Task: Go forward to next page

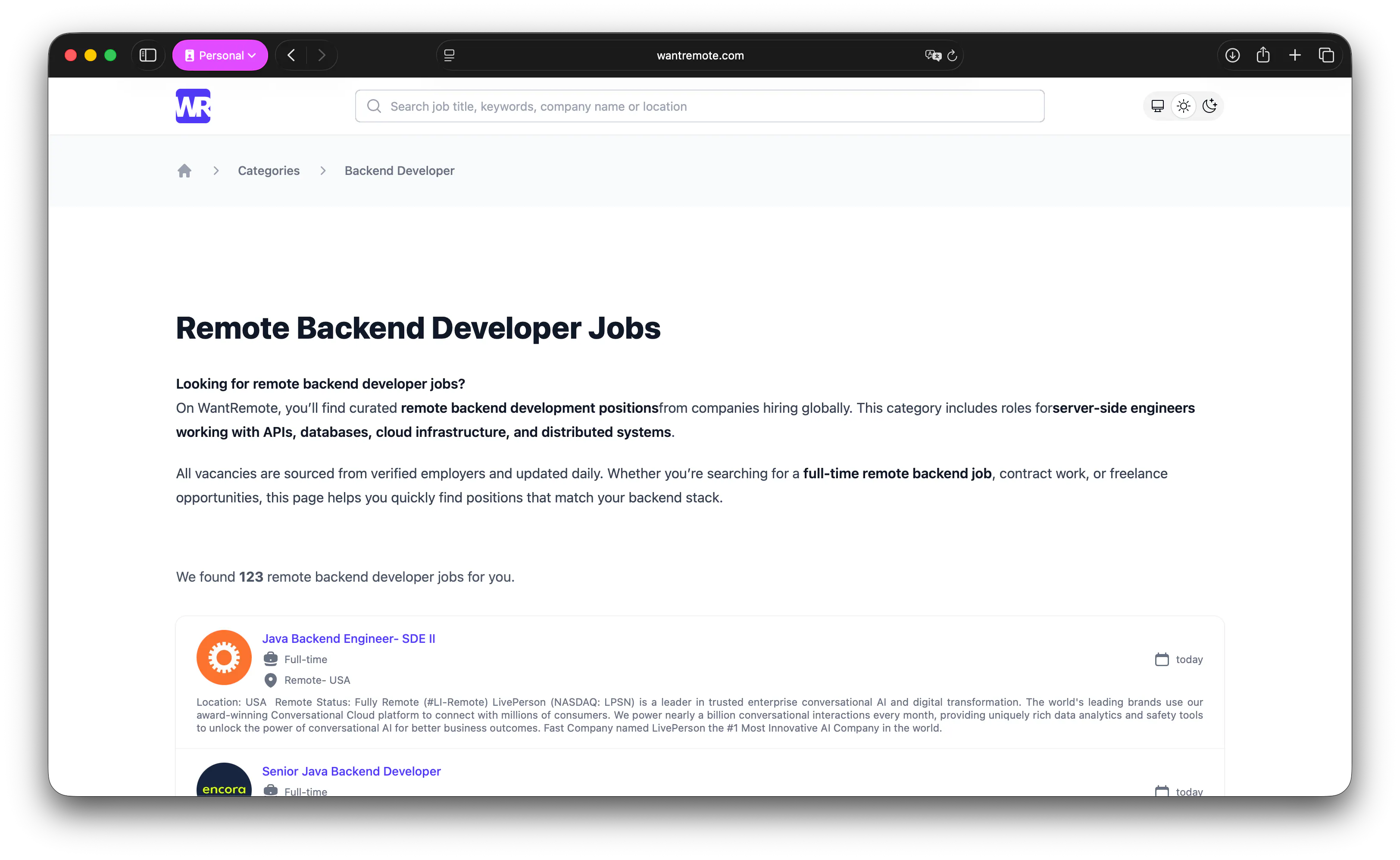Action: click(x=322, y=55)
